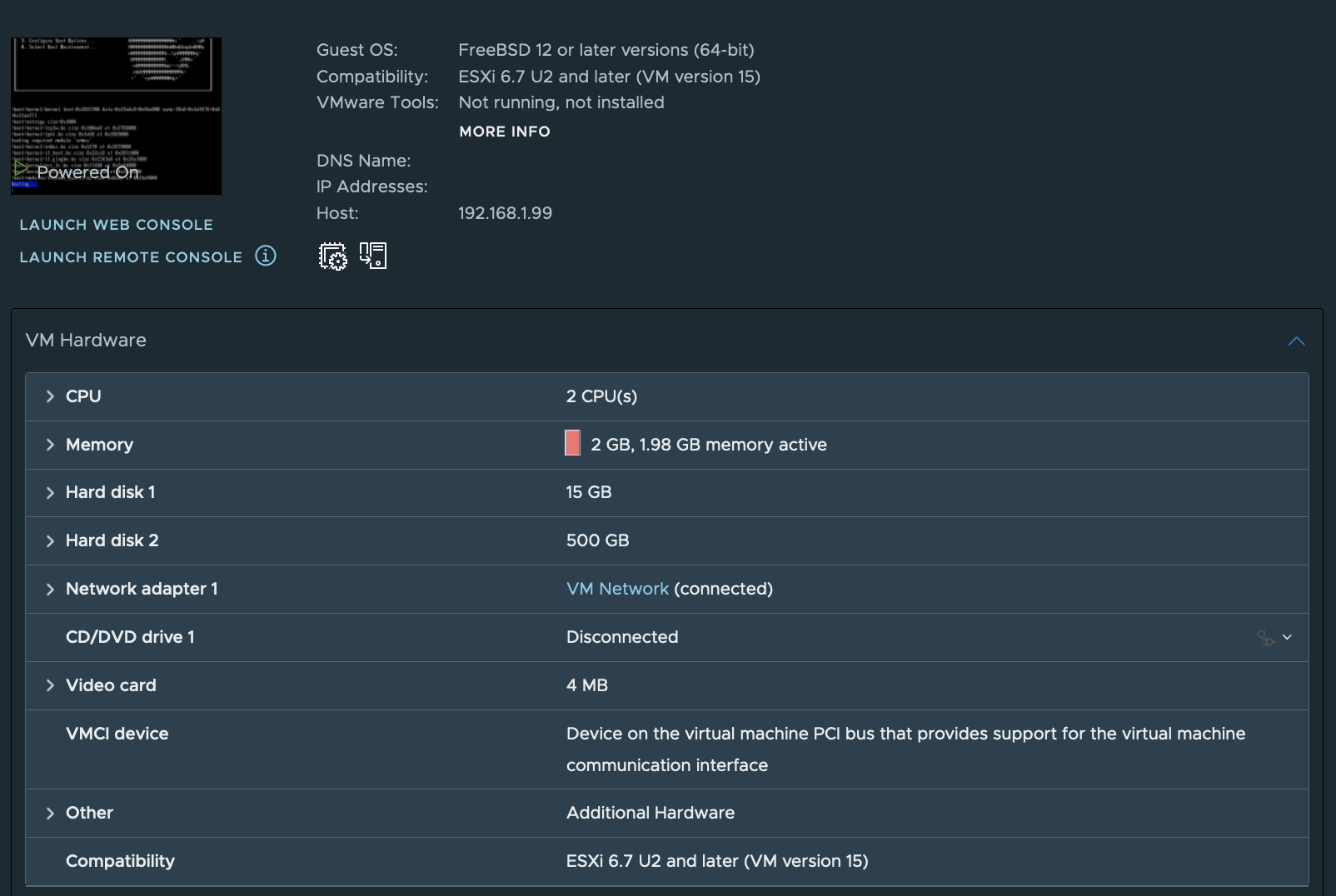
Task: Open the CD/DVD drive 1 dropdown arrow
Action: pyautogui.click(x=1287, y=637)
